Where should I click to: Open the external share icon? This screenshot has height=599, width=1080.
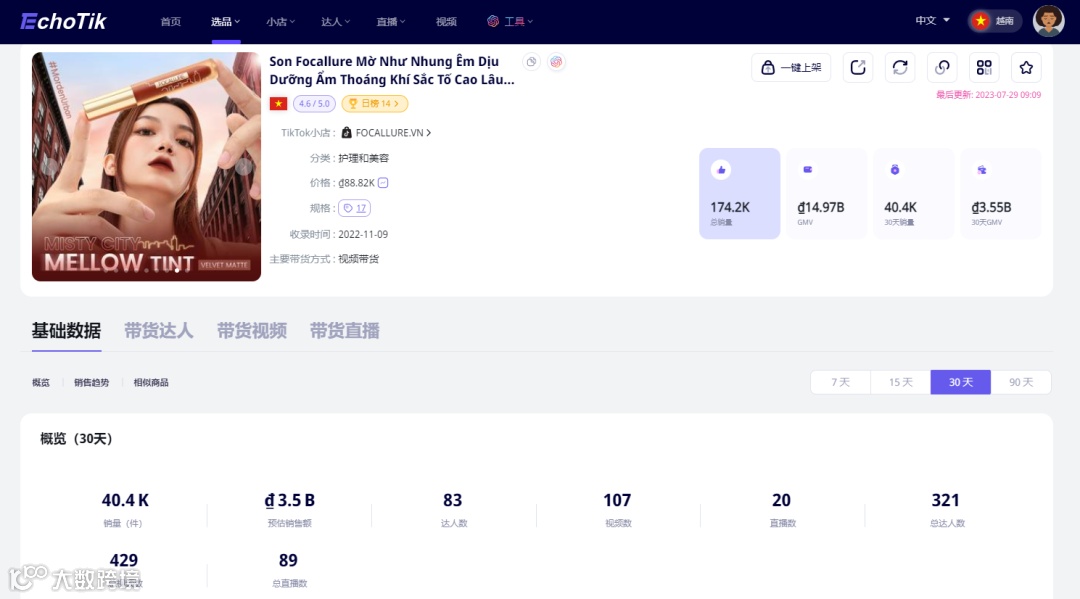pos(858,67)
